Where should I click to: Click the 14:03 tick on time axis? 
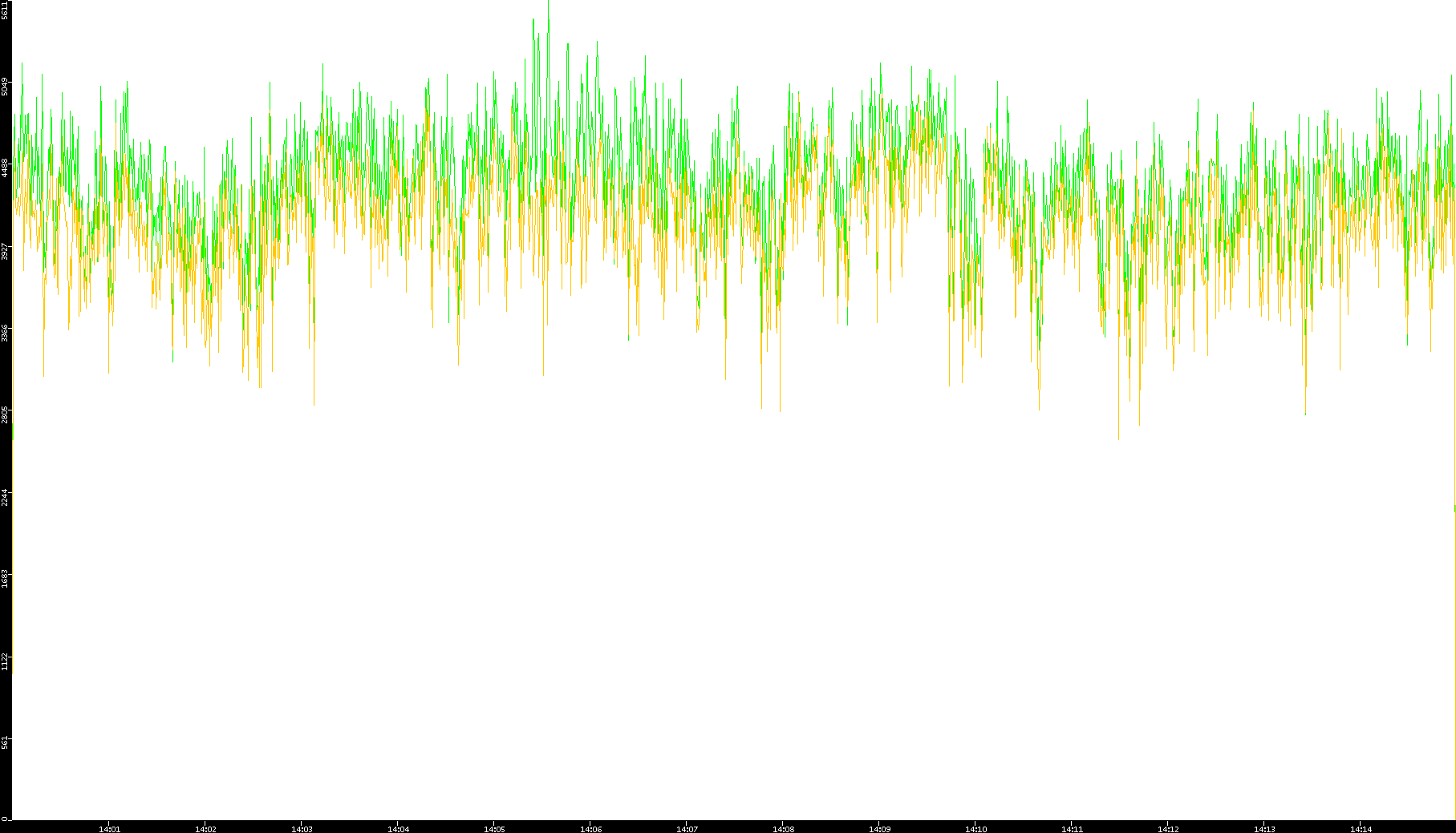(x=302, y=828)
